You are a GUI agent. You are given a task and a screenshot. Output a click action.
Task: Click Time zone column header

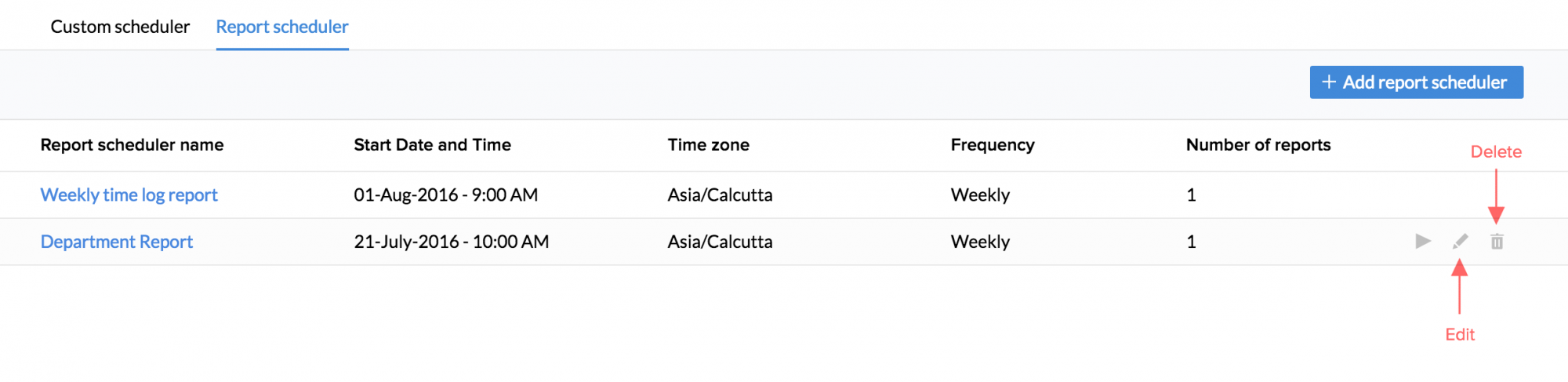tap(708, 145)
